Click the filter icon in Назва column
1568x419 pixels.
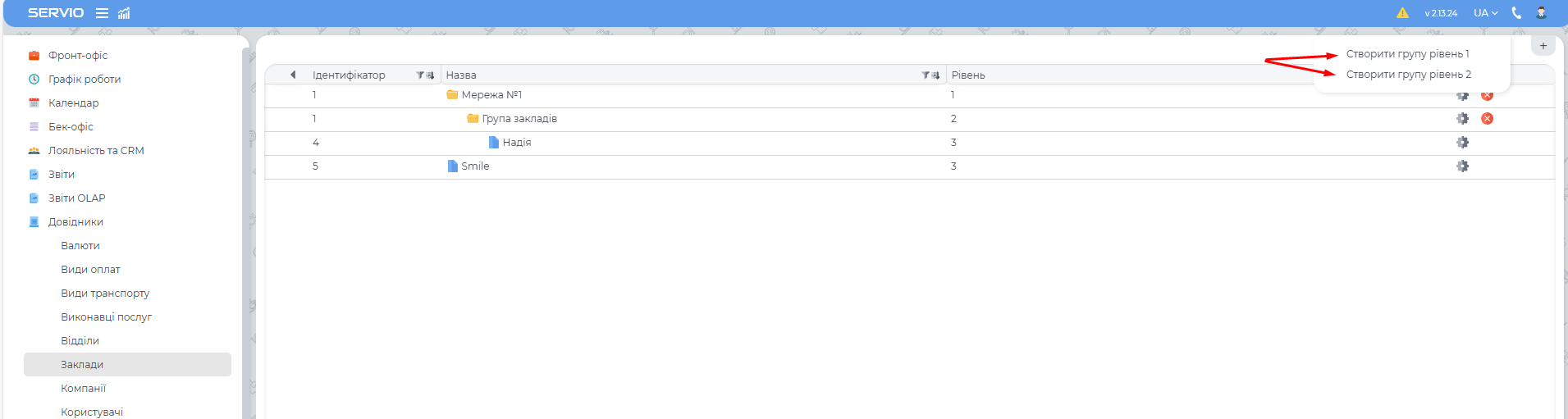926,75
